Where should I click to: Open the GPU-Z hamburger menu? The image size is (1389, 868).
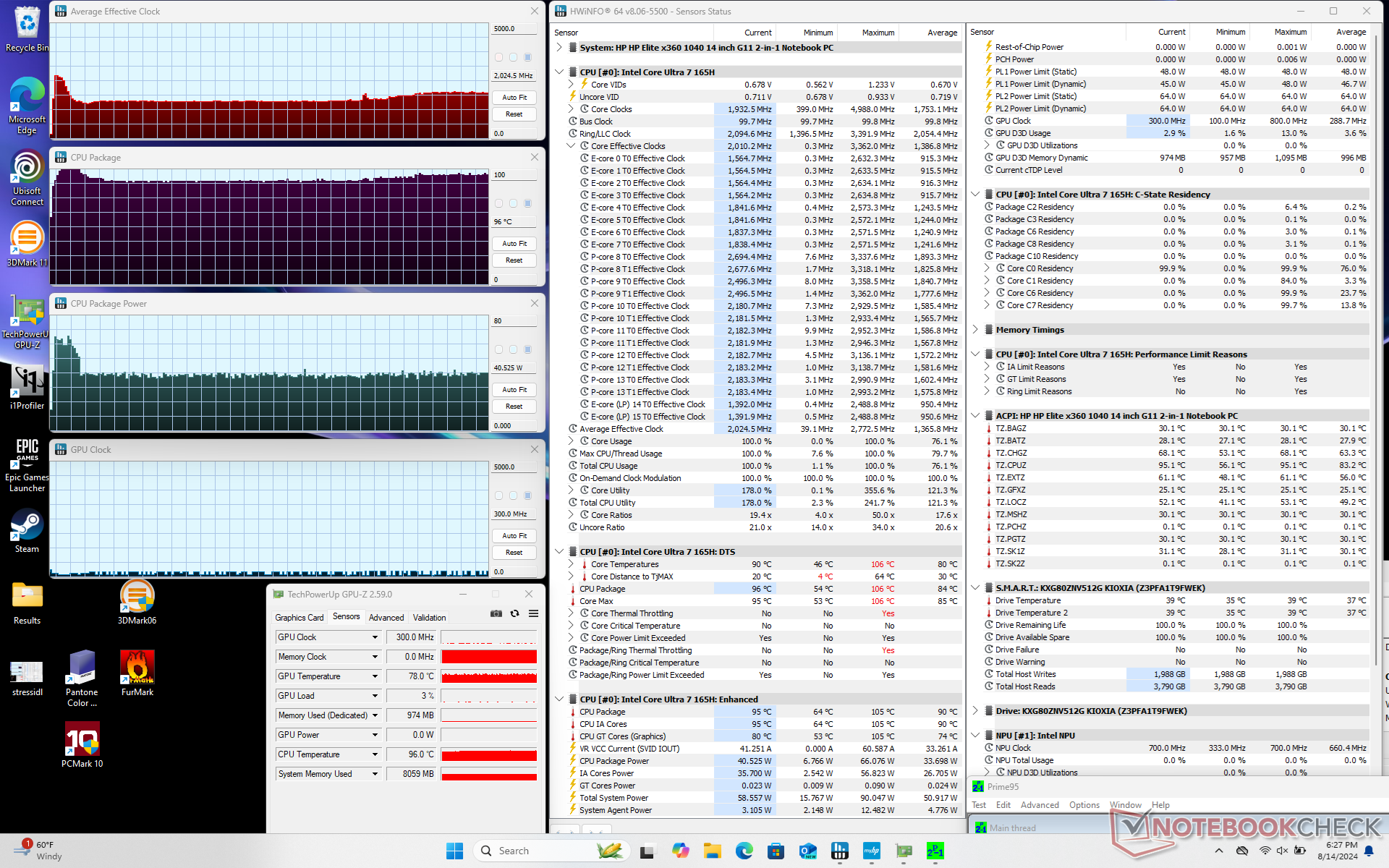tap(533, 613)
